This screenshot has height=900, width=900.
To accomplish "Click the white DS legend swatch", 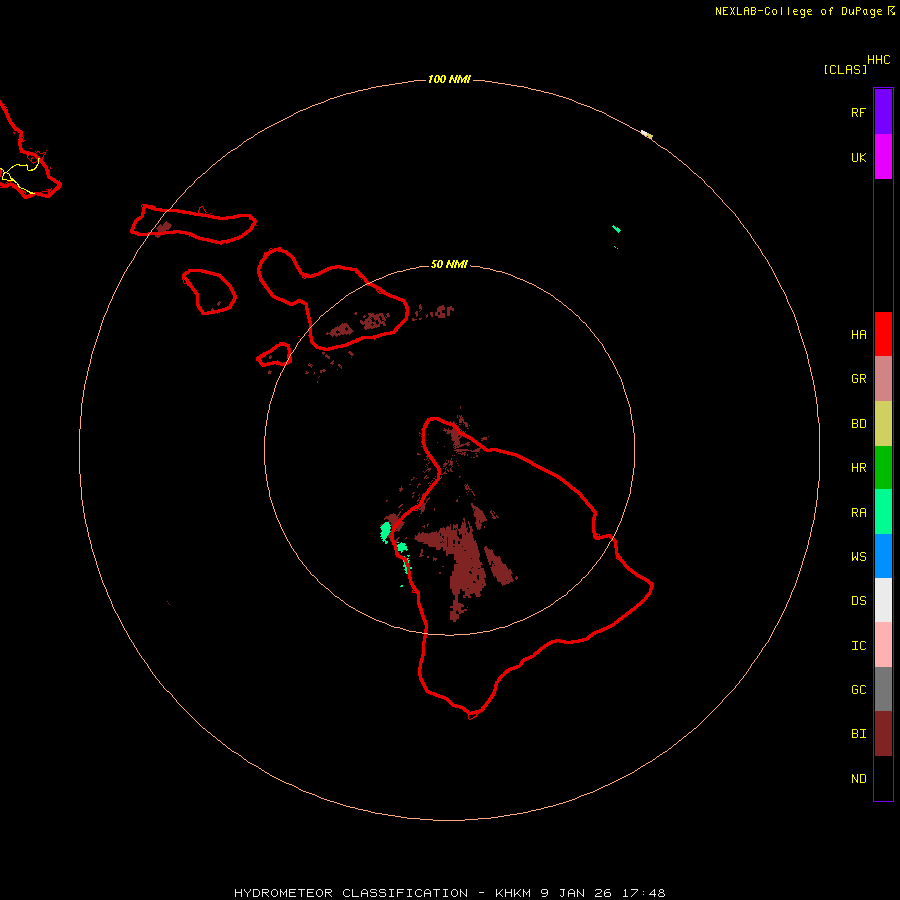I will [x=883, y=600].
